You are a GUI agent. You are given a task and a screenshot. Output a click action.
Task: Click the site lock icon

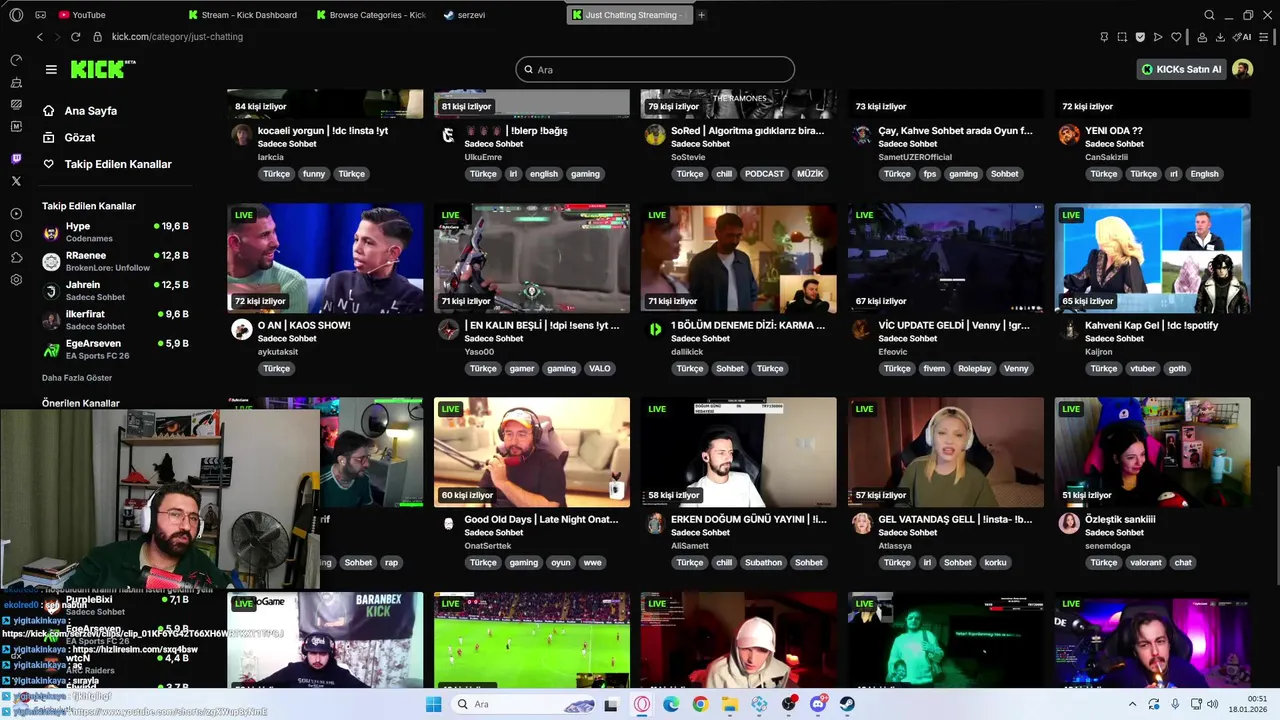98,37
